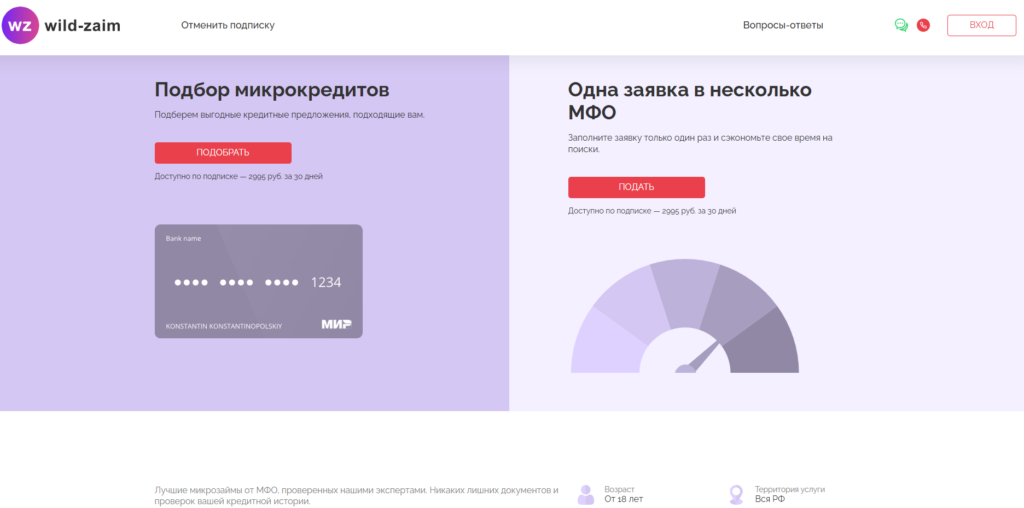
Task: Click the age person icon
Action: tap(586, 494)
